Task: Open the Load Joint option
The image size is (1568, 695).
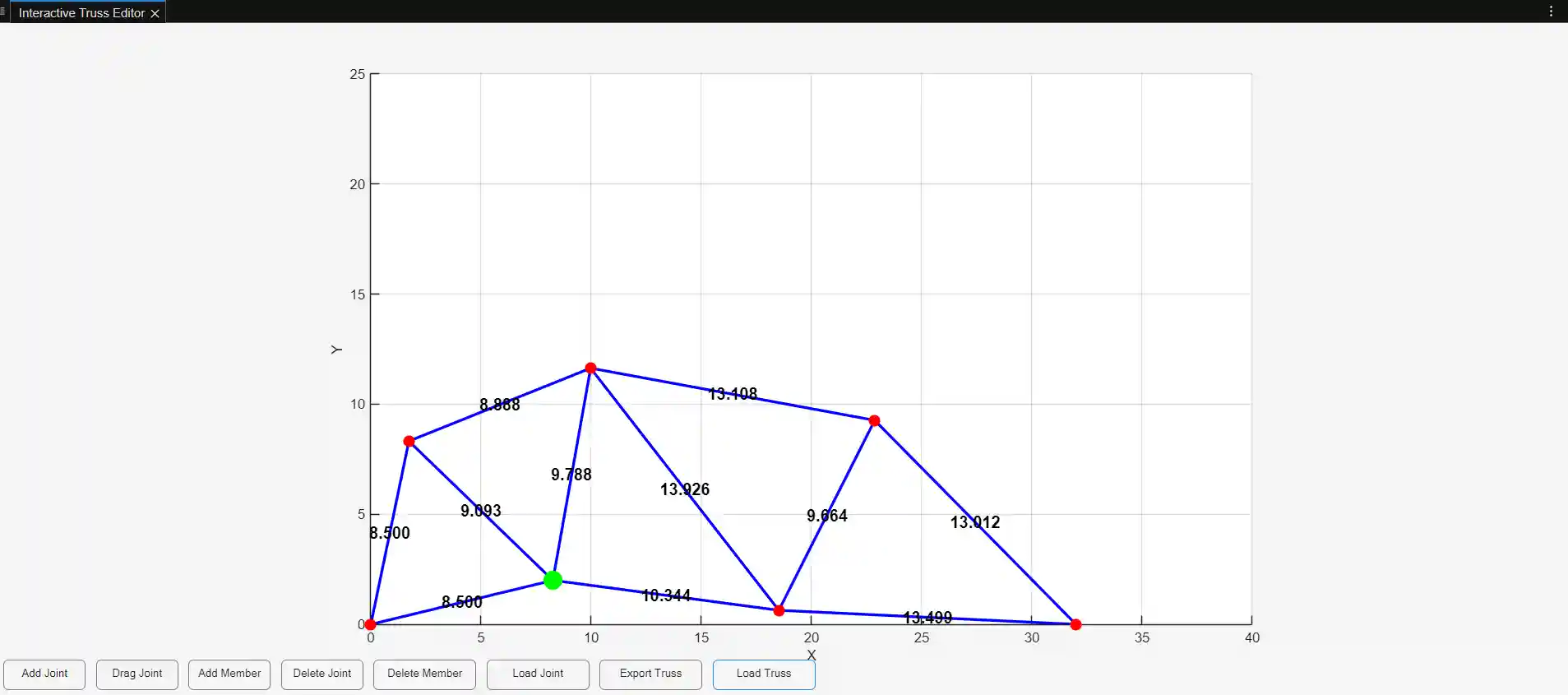Action: point(538,674)
